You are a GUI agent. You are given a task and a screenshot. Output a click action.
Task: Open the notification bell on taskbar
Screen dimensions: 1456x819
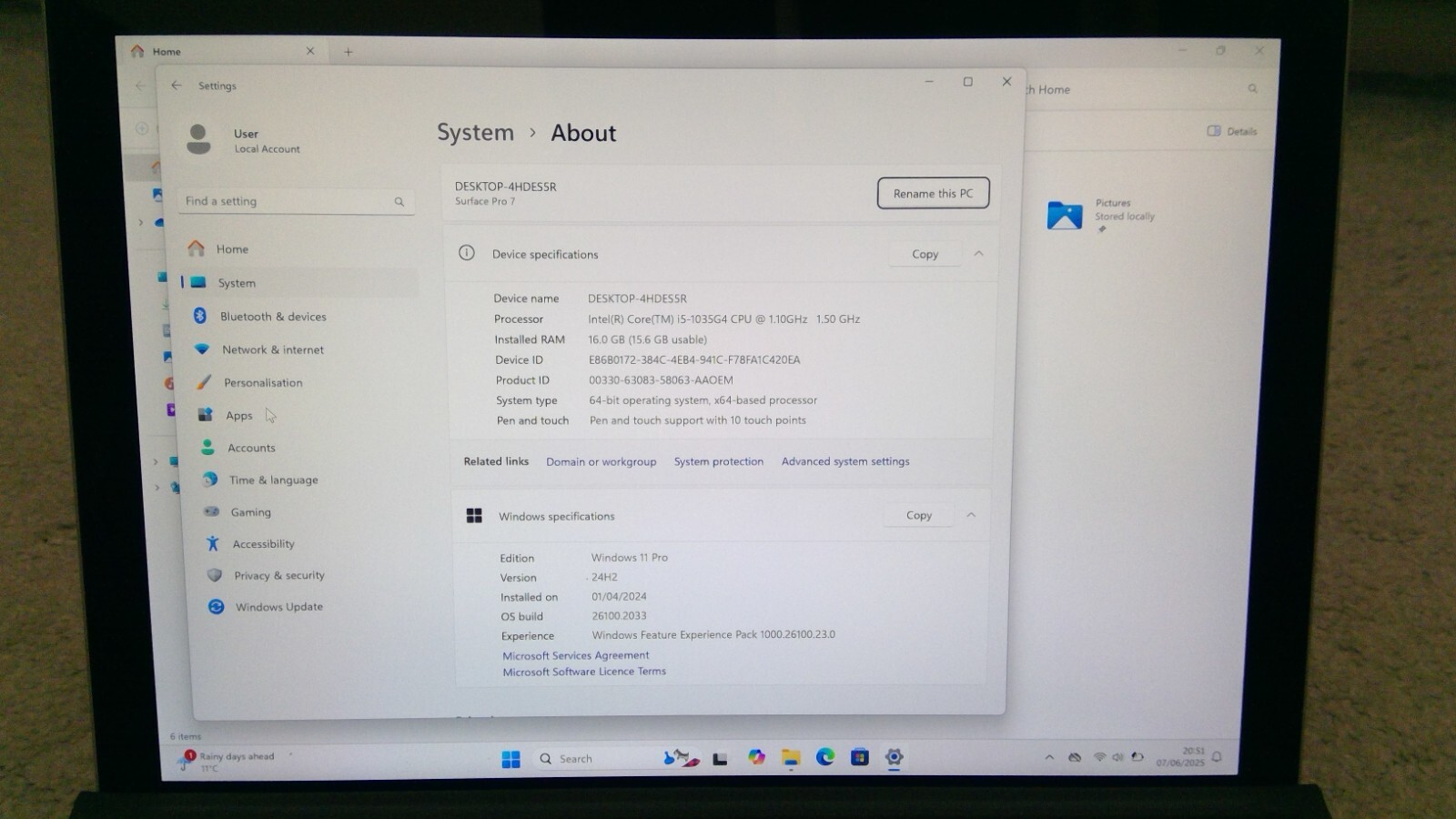(1217, 757)
